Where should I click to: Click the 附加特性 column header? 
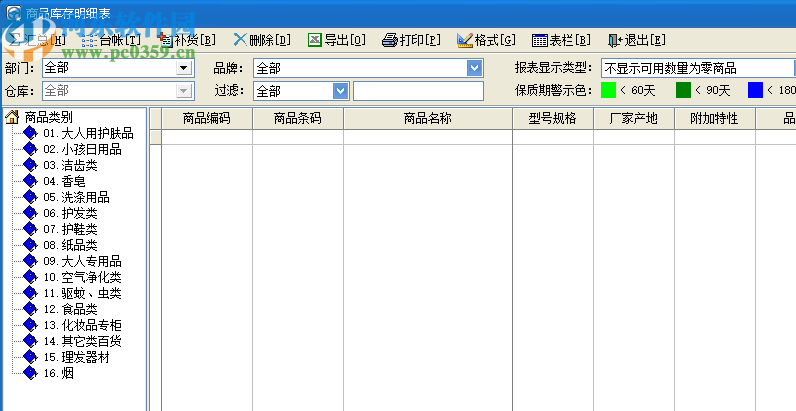click(x=715, y=119)
